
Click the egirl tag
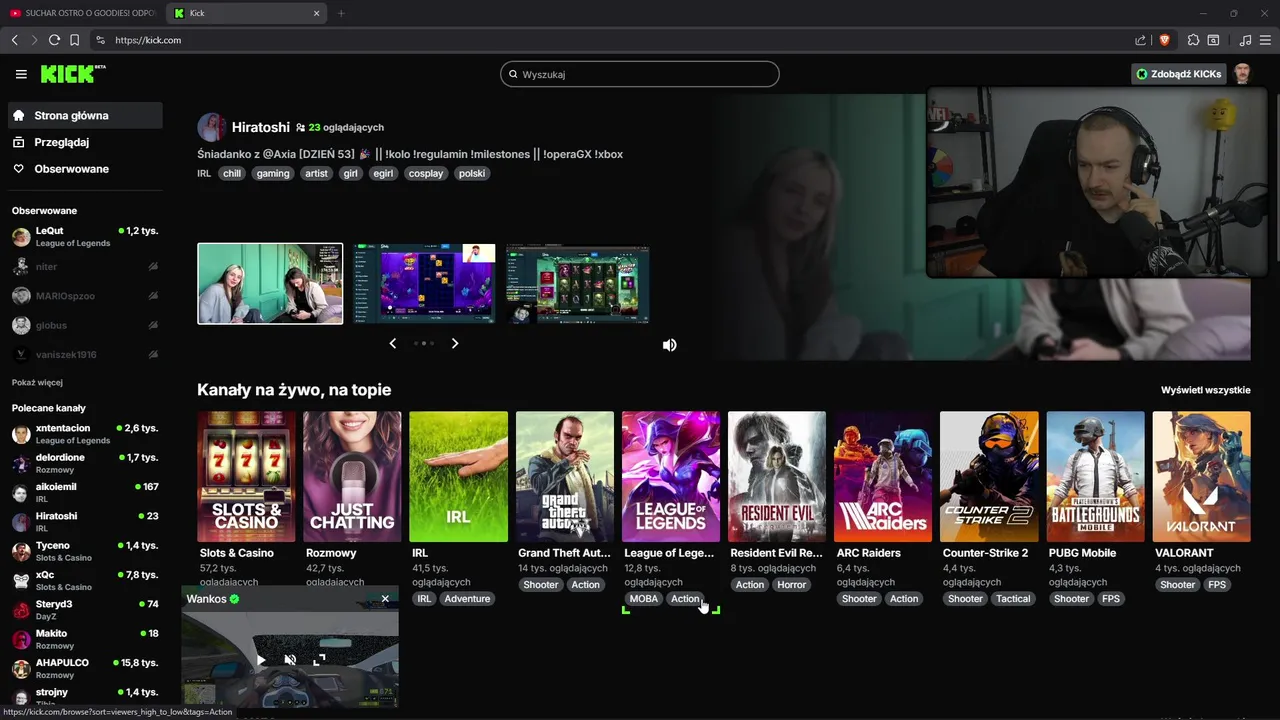pos(382,173)
